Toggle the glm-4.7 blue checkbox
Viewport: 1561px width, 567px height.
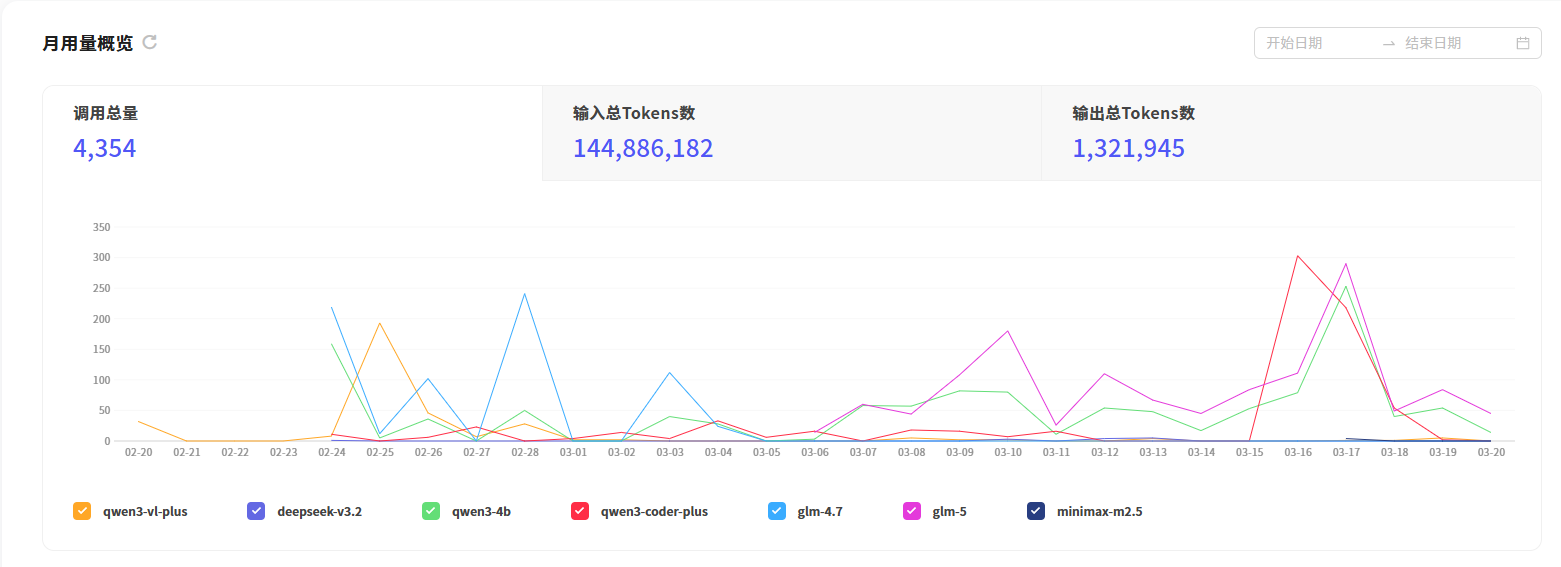point(777,511)
